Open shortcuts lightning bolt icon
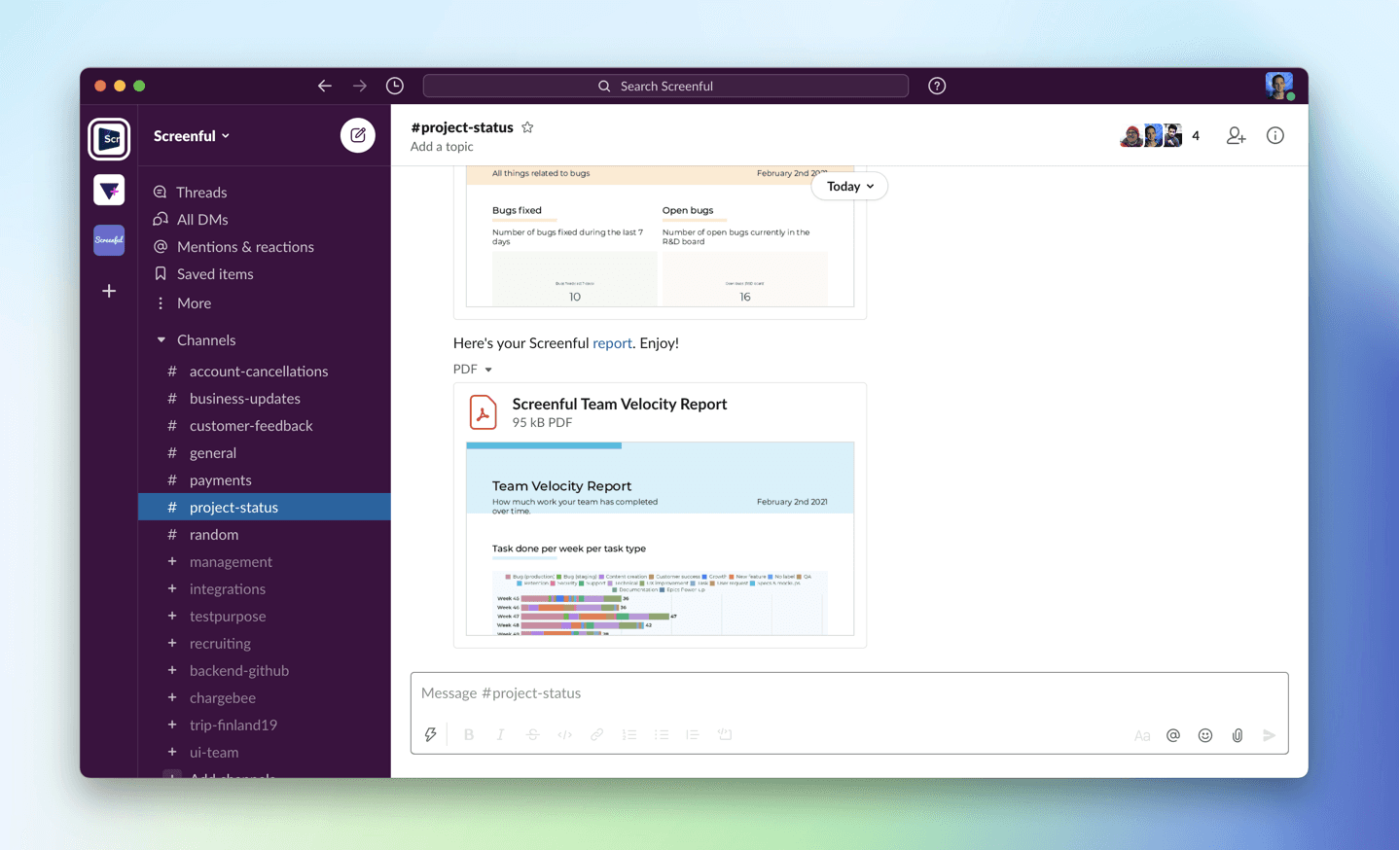This screenshot has width=1400, height=850. click(x=430, y=734)
